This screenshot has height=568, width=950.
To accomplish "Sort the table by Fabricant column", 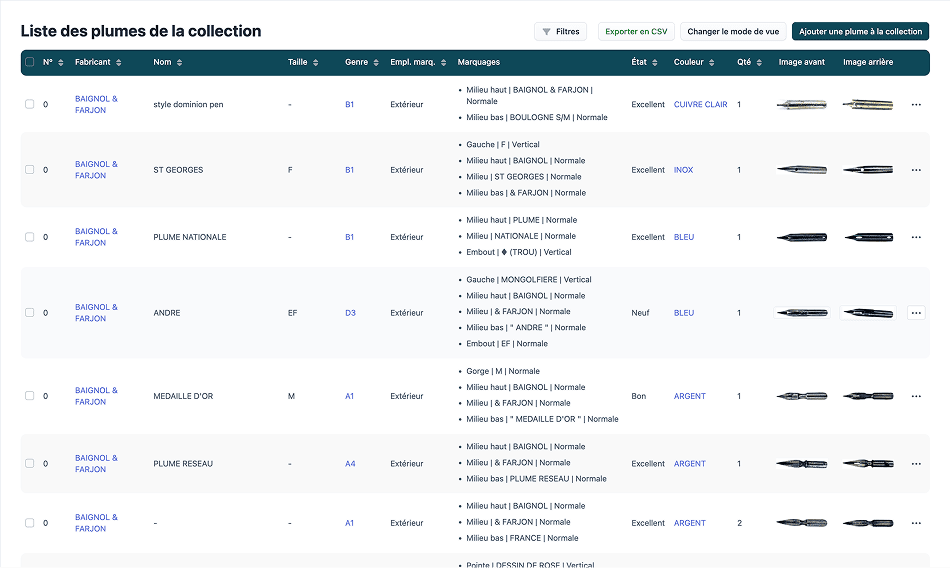I will [119, 63].
